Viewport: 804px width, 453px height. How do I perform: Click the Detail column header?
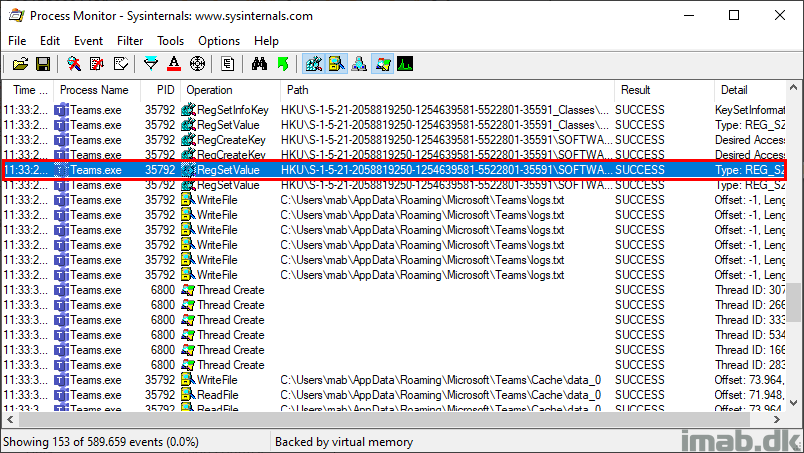coord(750,90)
